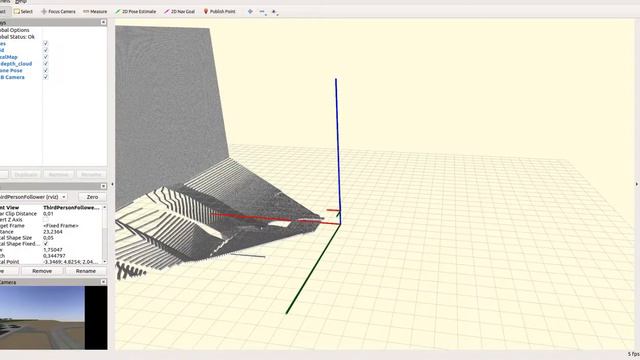Screen dimensions: 640x360
Task: Close the Displays panel
Action: coord(103,22)
